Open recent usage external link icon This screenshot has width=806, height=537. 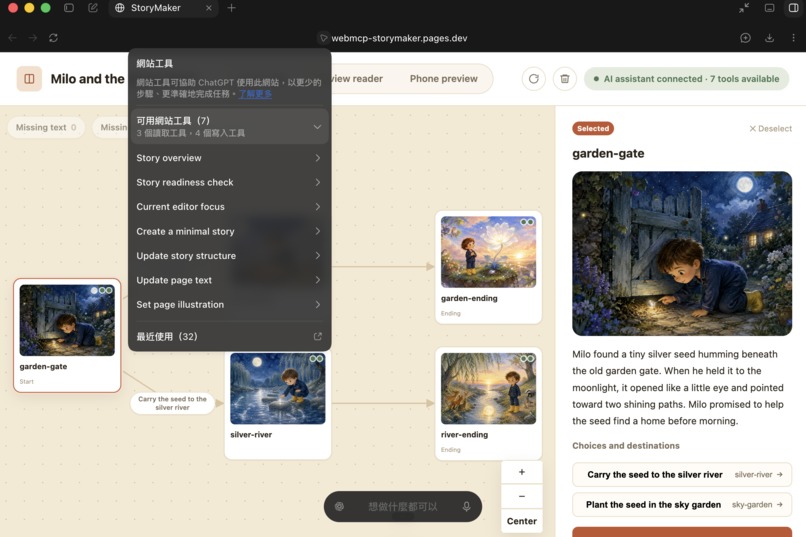318,337
